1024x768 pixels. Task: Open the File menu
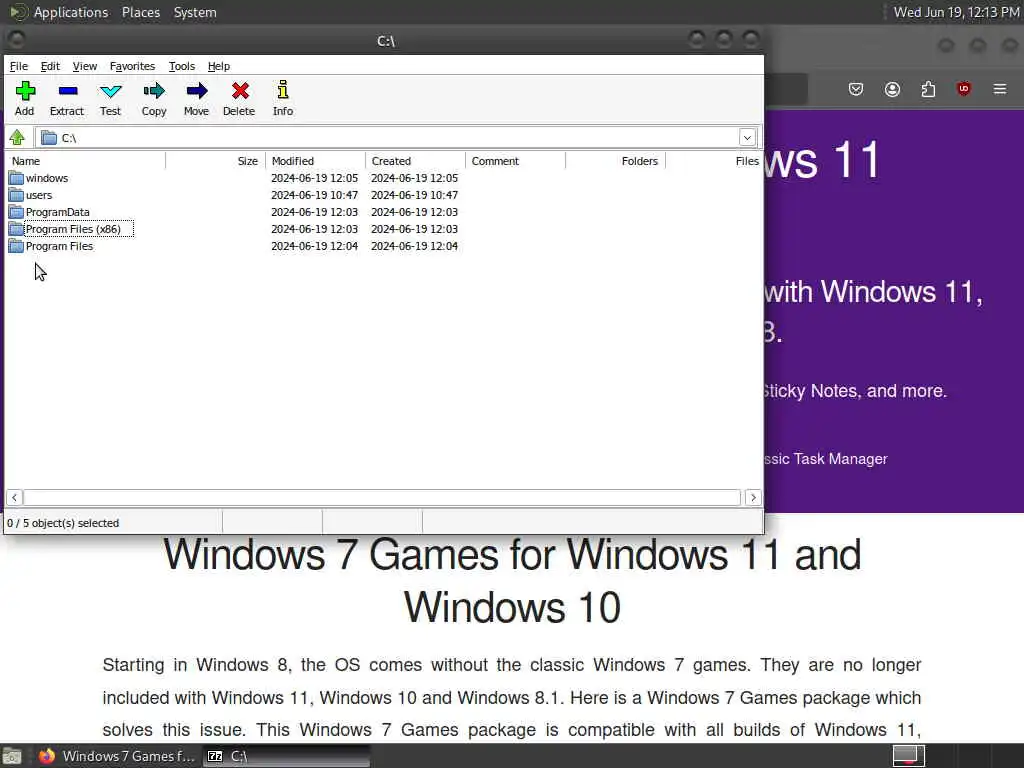click(x=19, y=66)
